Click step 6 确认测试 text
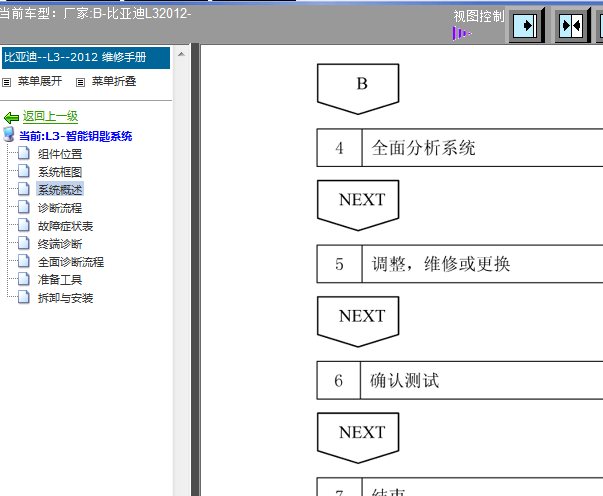603x496 pixels. tap(404, 381)
